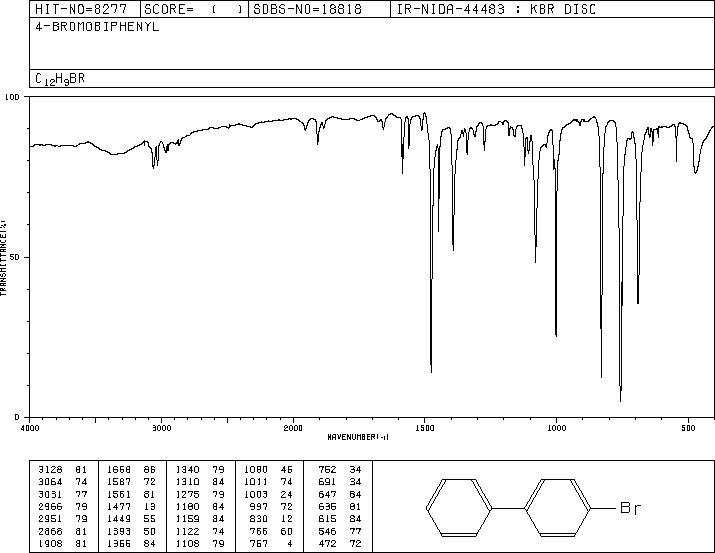This screenshot has height=553, width=715.
Task: Select peak table entry 691
Action: pyautogui.click(x=327, y=482)
